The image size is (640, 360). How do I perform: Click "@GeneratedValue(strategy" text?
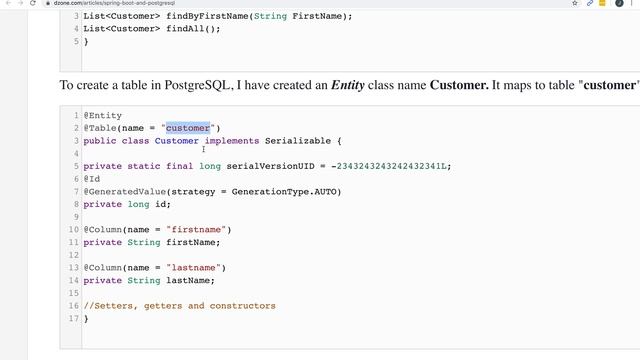[x=149, y=191]
